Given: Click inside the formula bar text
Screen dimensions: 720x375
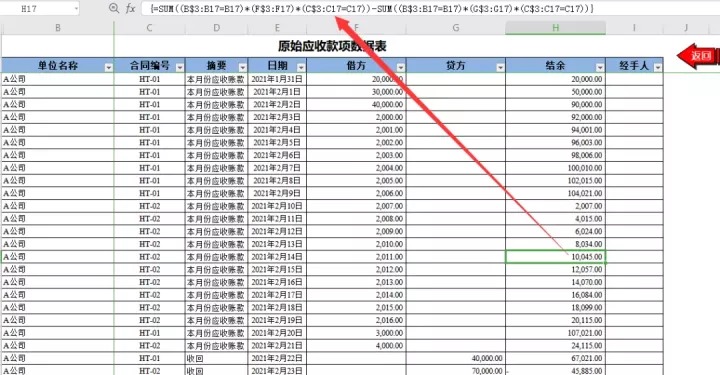Looking at the screenshot, I should [x=371, y=8].
